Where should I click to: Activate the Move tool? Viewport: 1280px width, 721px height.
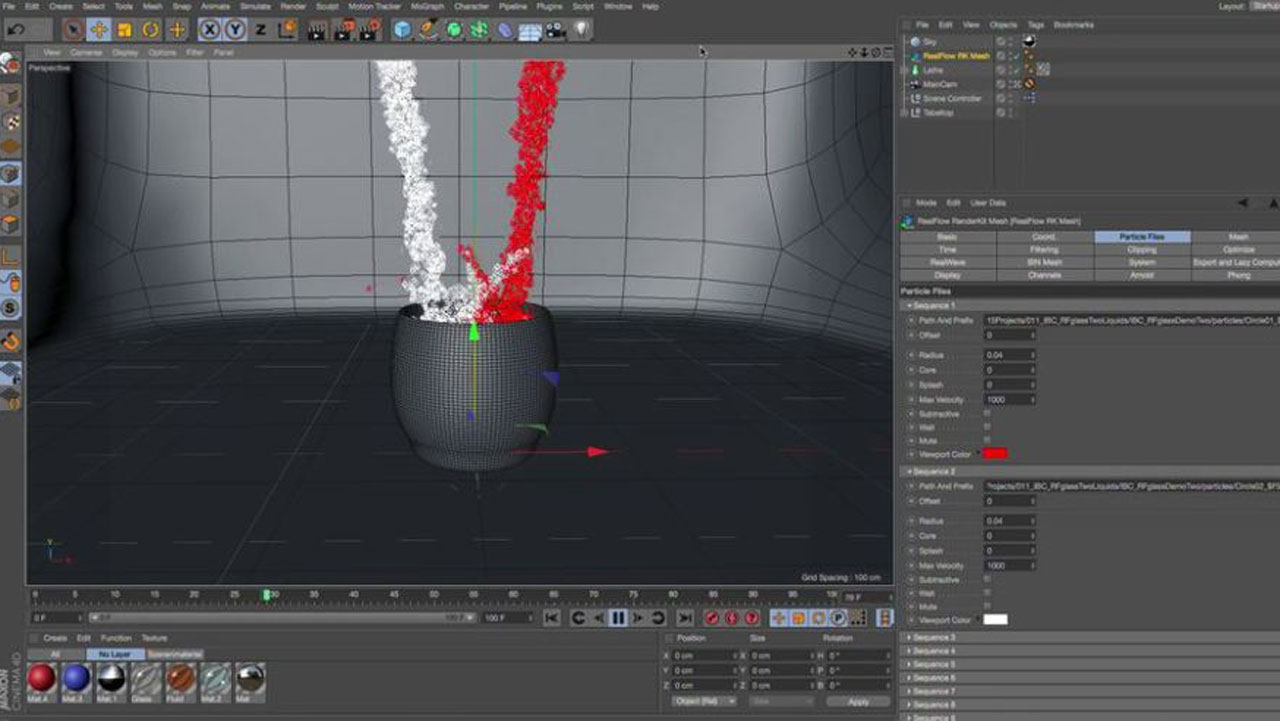(99, 30)
